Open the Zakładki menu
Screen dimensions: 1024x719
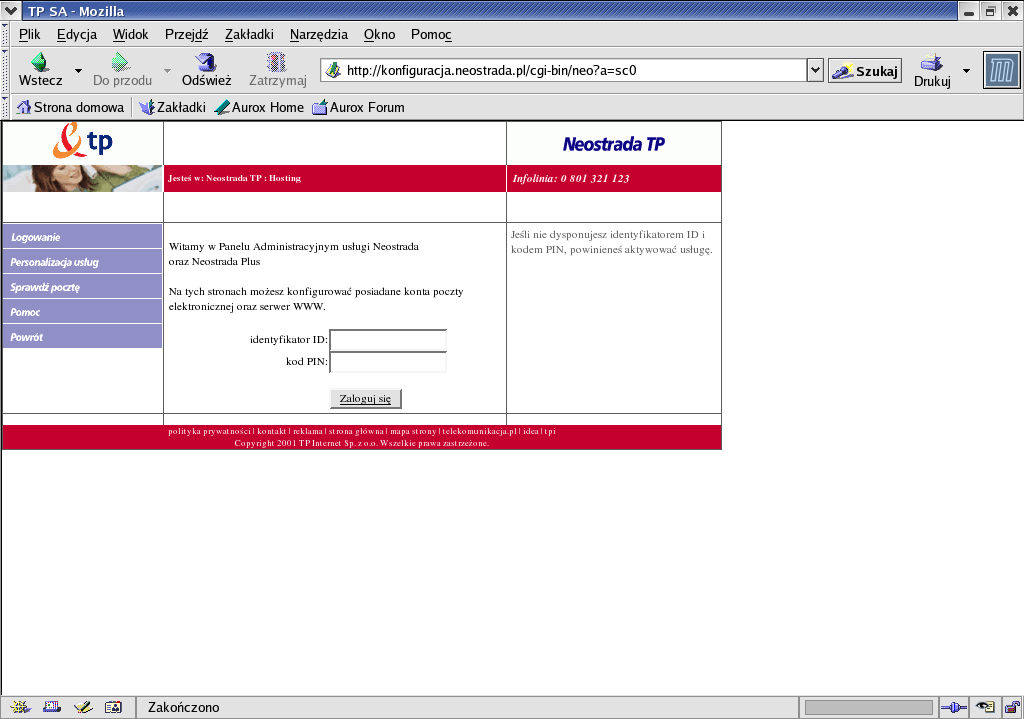coord(249,35)
